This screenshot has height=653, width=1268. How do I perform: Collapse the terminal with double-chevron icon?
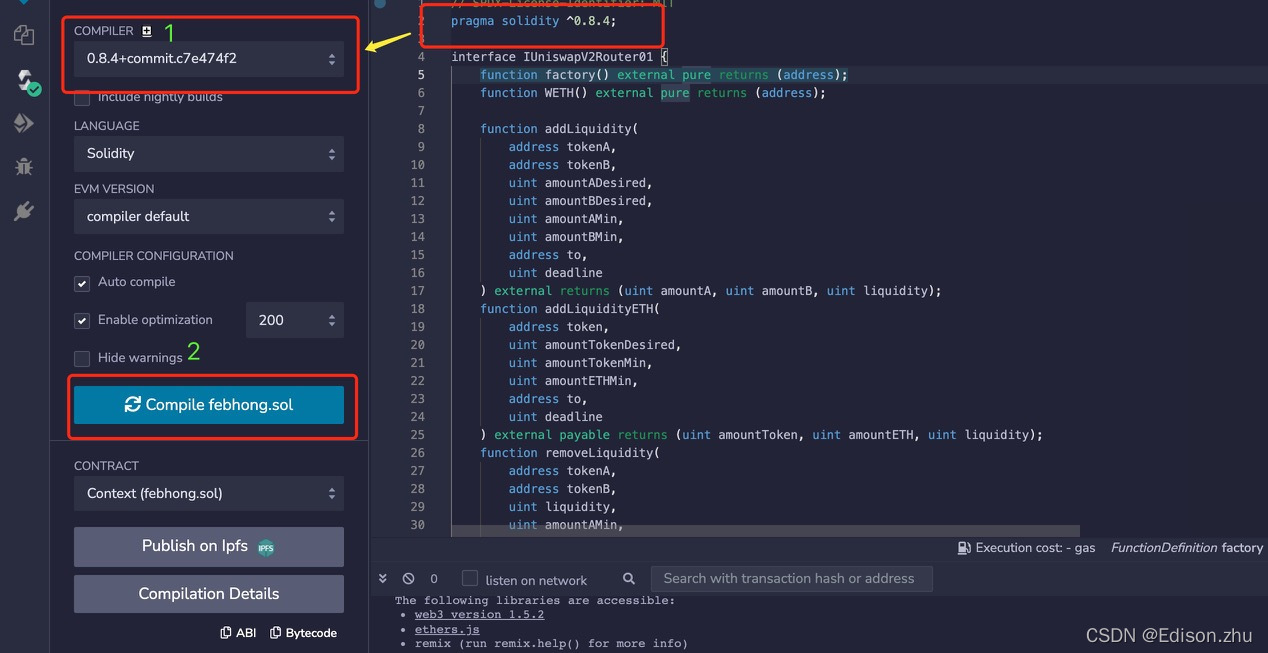[382, 578]
